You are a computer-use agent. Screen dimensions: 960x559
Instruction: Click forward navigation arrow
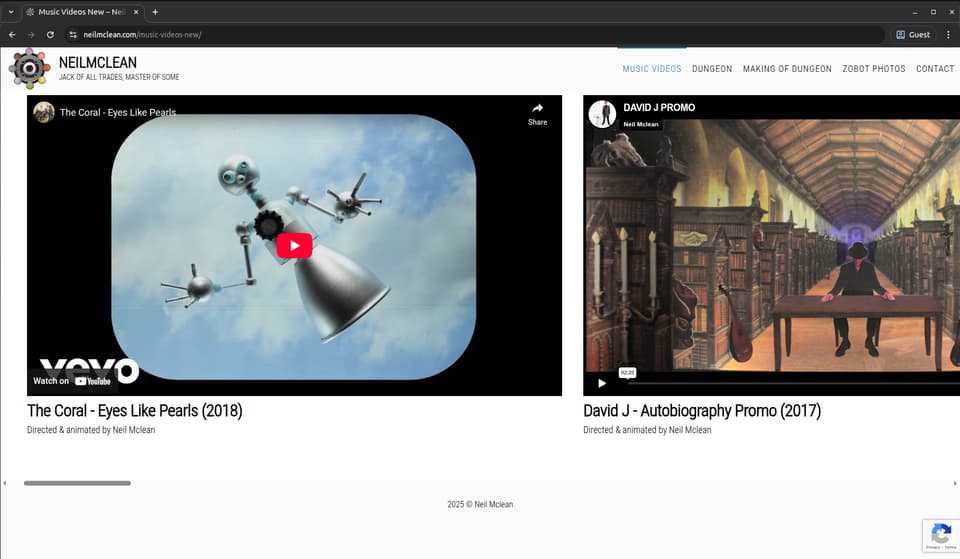[31, 35]
